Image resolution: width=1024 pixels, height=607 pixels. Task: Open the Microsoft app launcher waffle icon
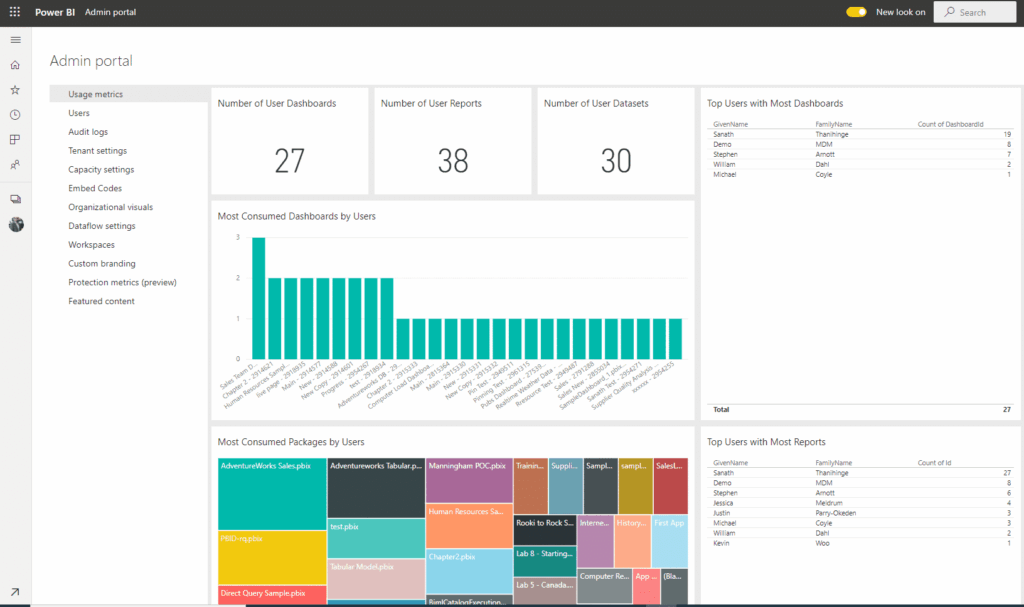[x=13, y=12]
